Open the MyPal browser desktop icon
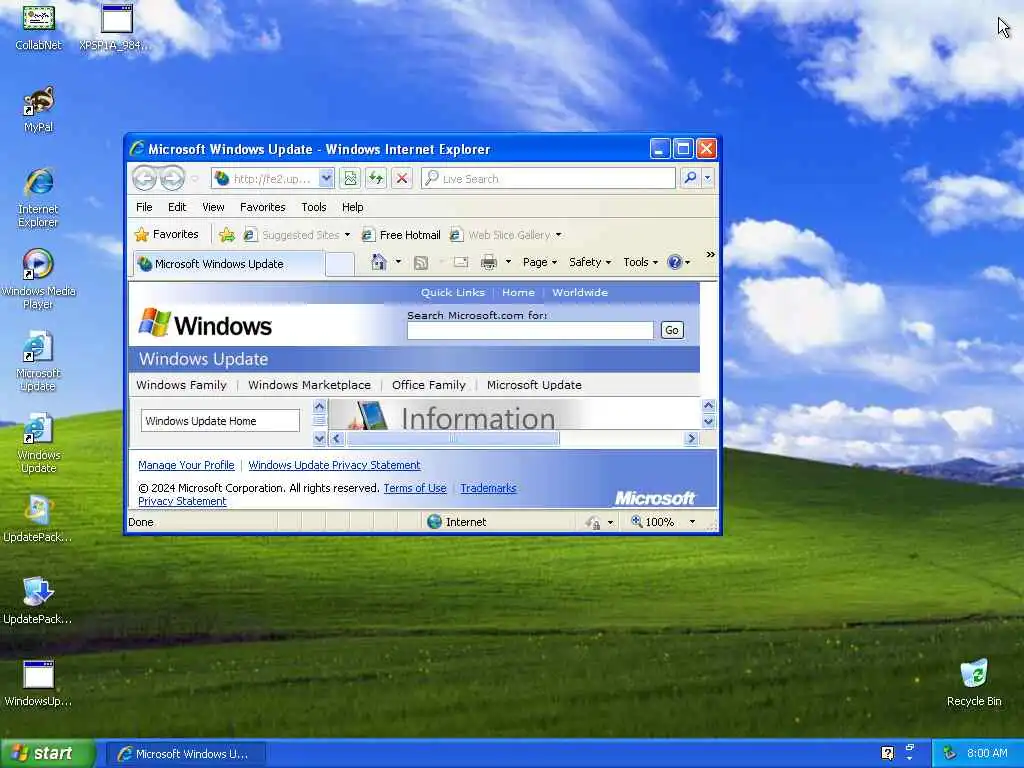The image size is (1024, 768). 39,109
